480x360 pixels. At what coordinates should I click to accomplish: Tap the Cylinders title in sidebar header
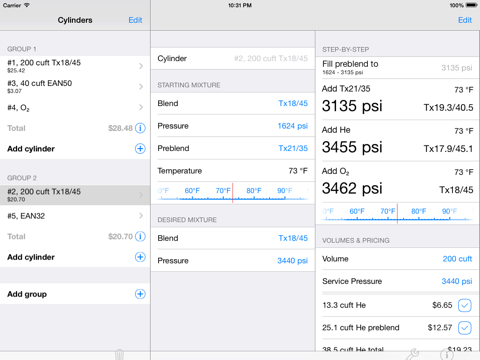point(75,20)
